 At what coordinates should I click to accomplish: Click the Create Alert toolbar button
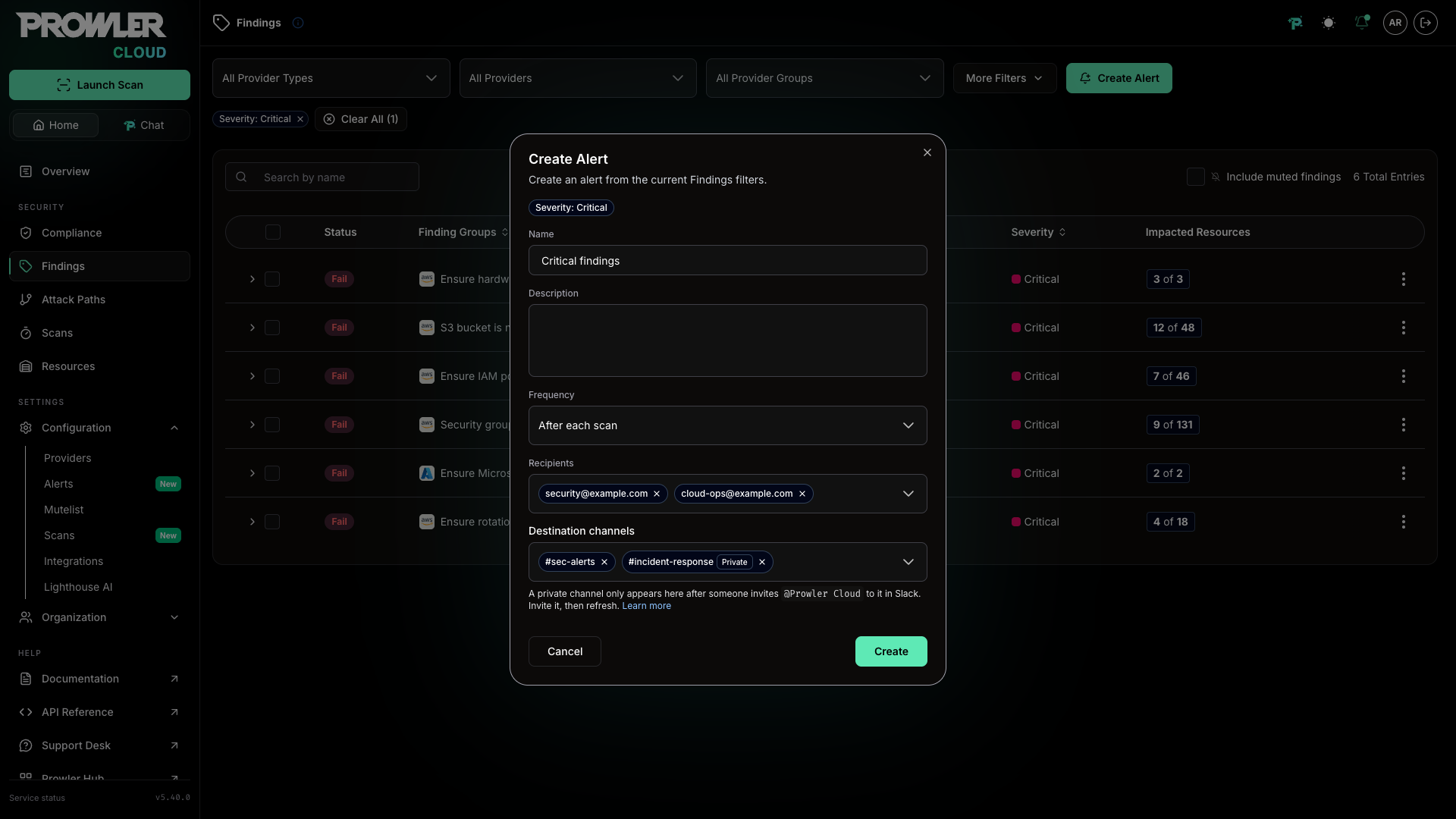[x=1119, y=78]
